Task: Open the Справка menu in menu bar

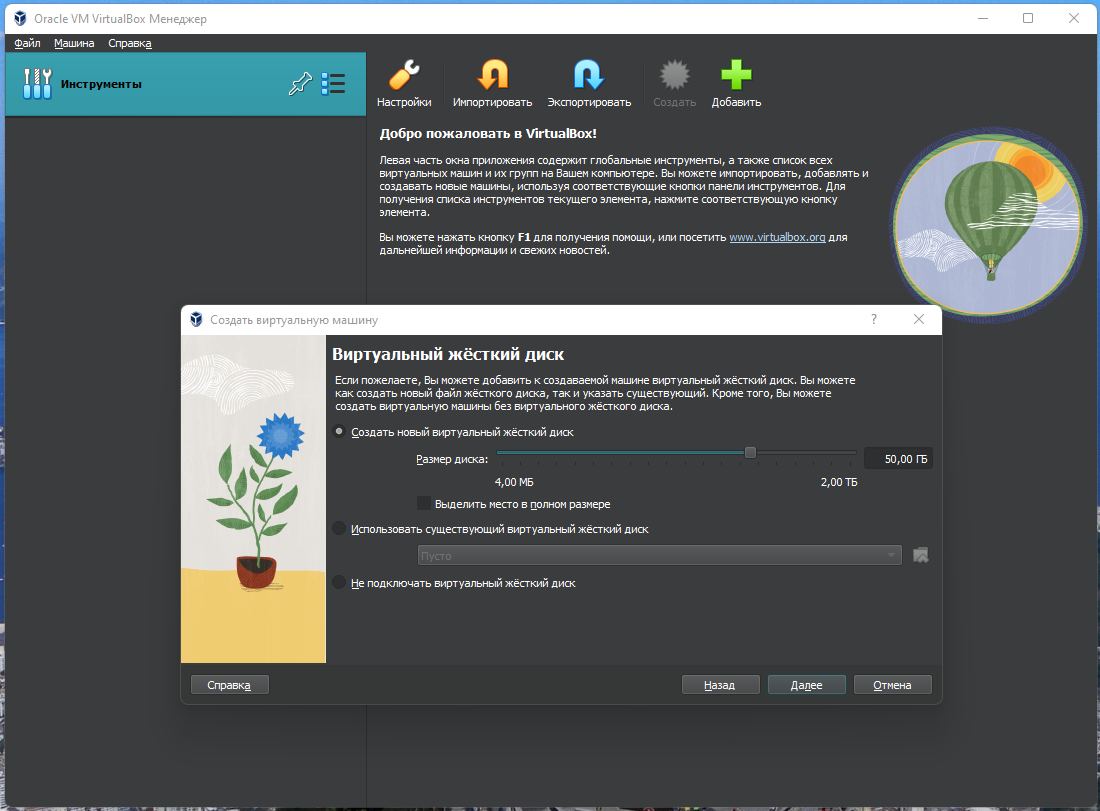Action: point(130,43)
